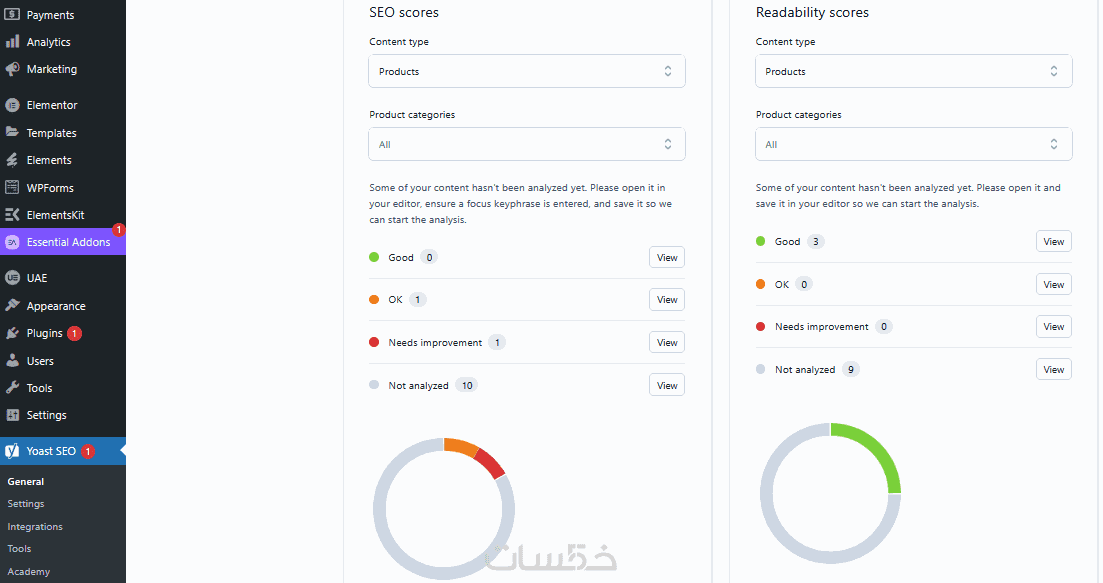View SEO Needs improvement products
The image size is (1103, 583).
(667, 343)
